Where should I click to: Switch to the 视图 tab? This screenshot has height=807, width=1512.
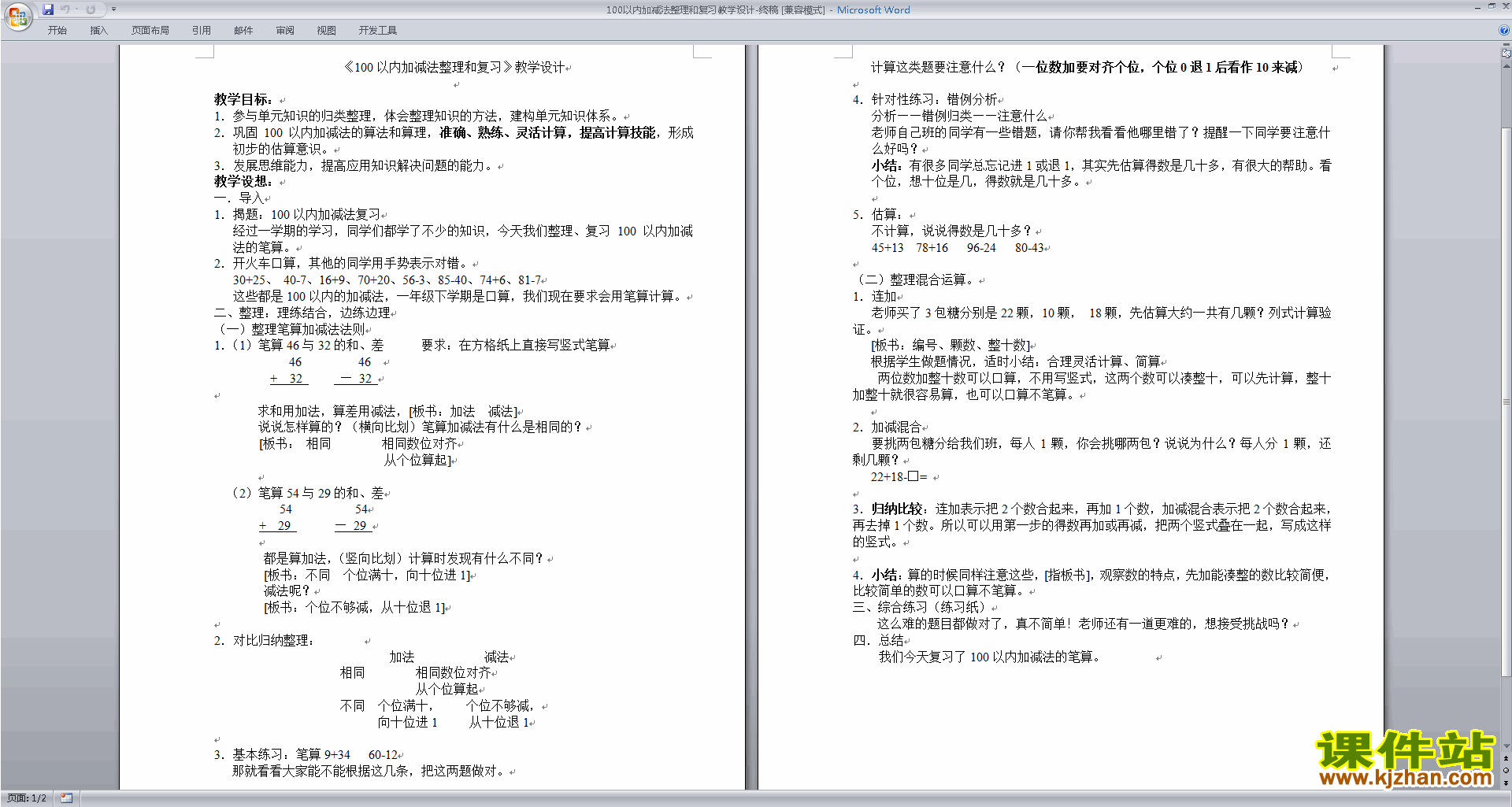click(327, 30)
